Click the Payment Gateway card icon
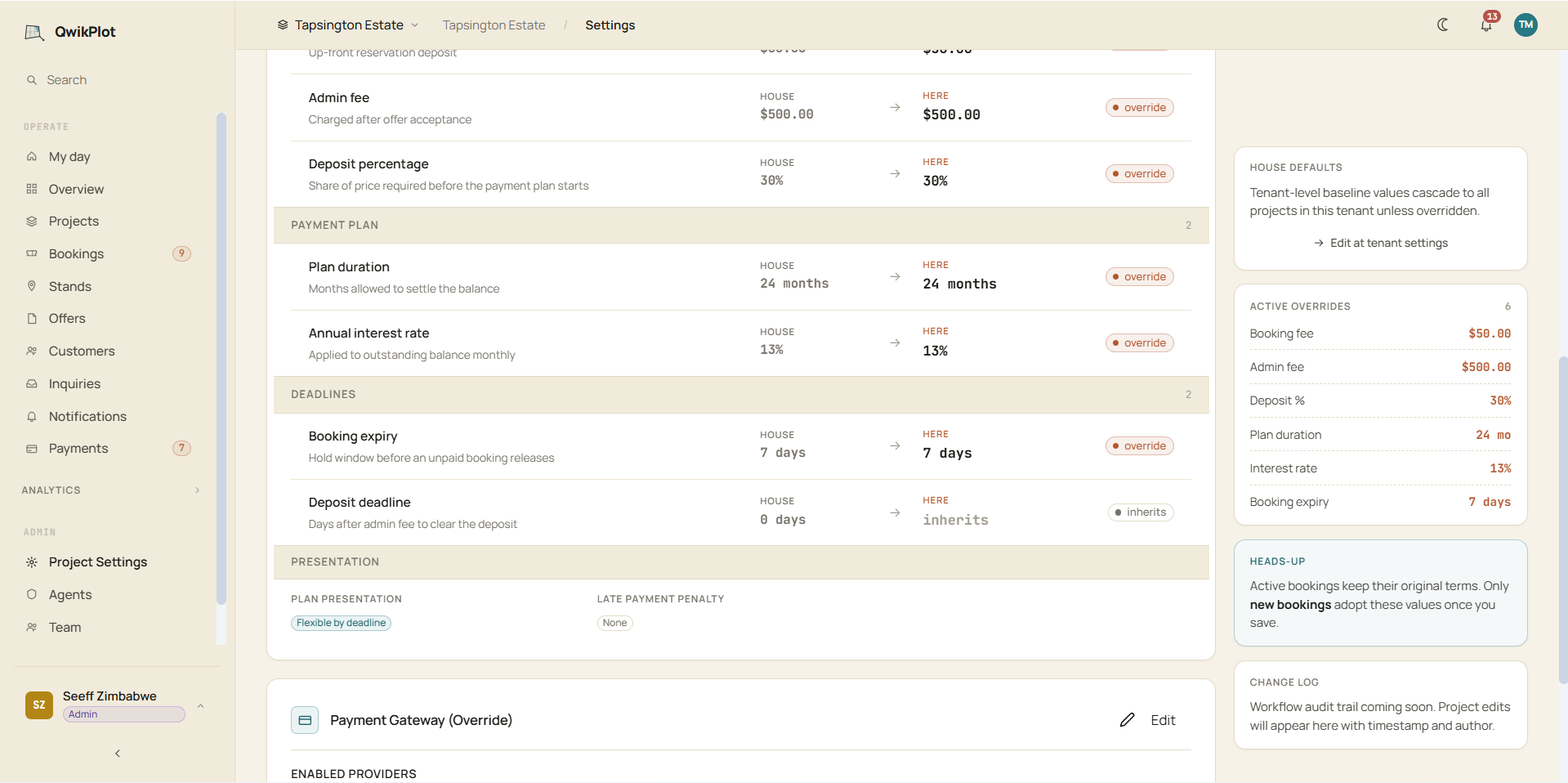The image size is (1568, 783). (305, 720)
